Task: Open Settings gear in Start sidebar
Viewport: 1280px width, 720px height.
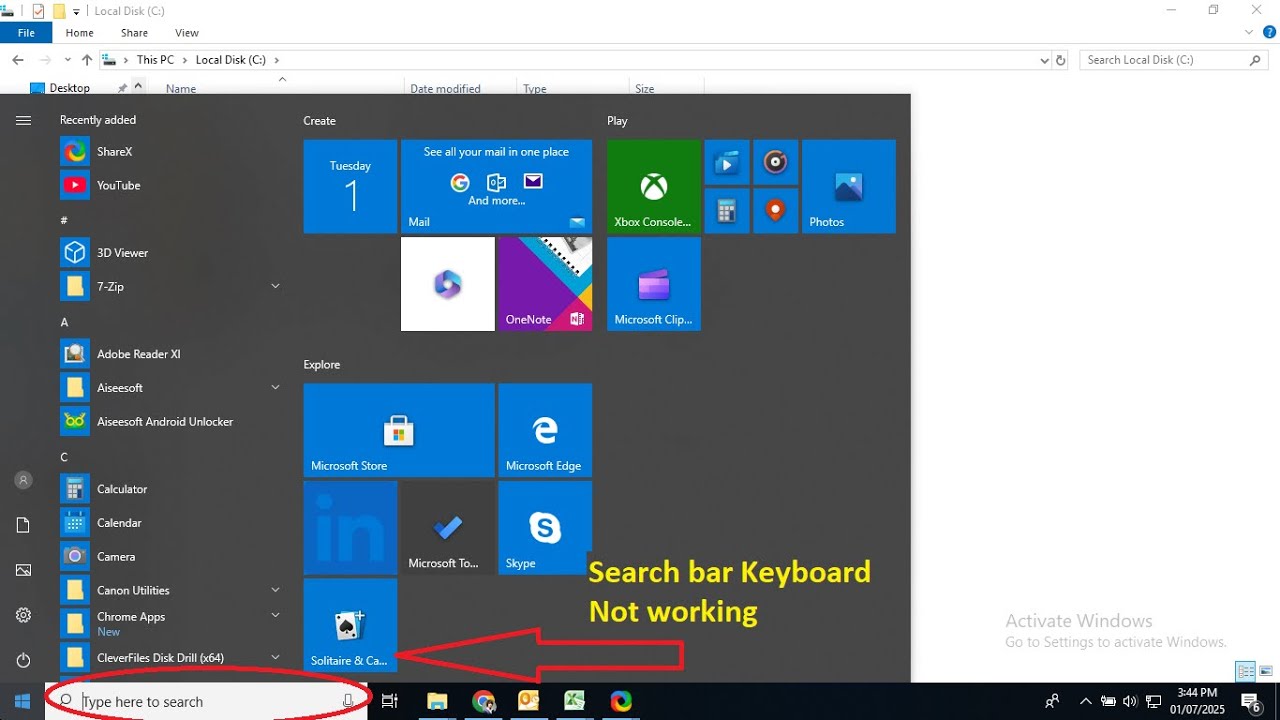Action: [x=23, y=615]
